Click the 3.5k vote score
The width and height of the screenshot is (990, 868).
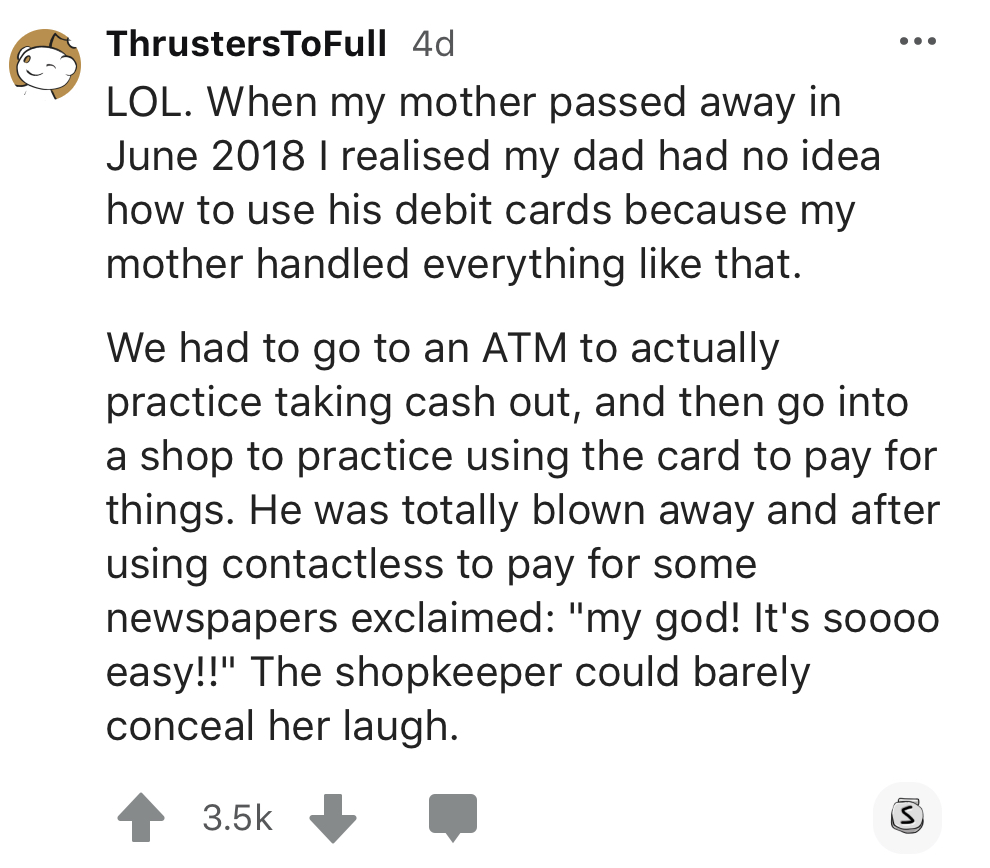coord(237,817)
